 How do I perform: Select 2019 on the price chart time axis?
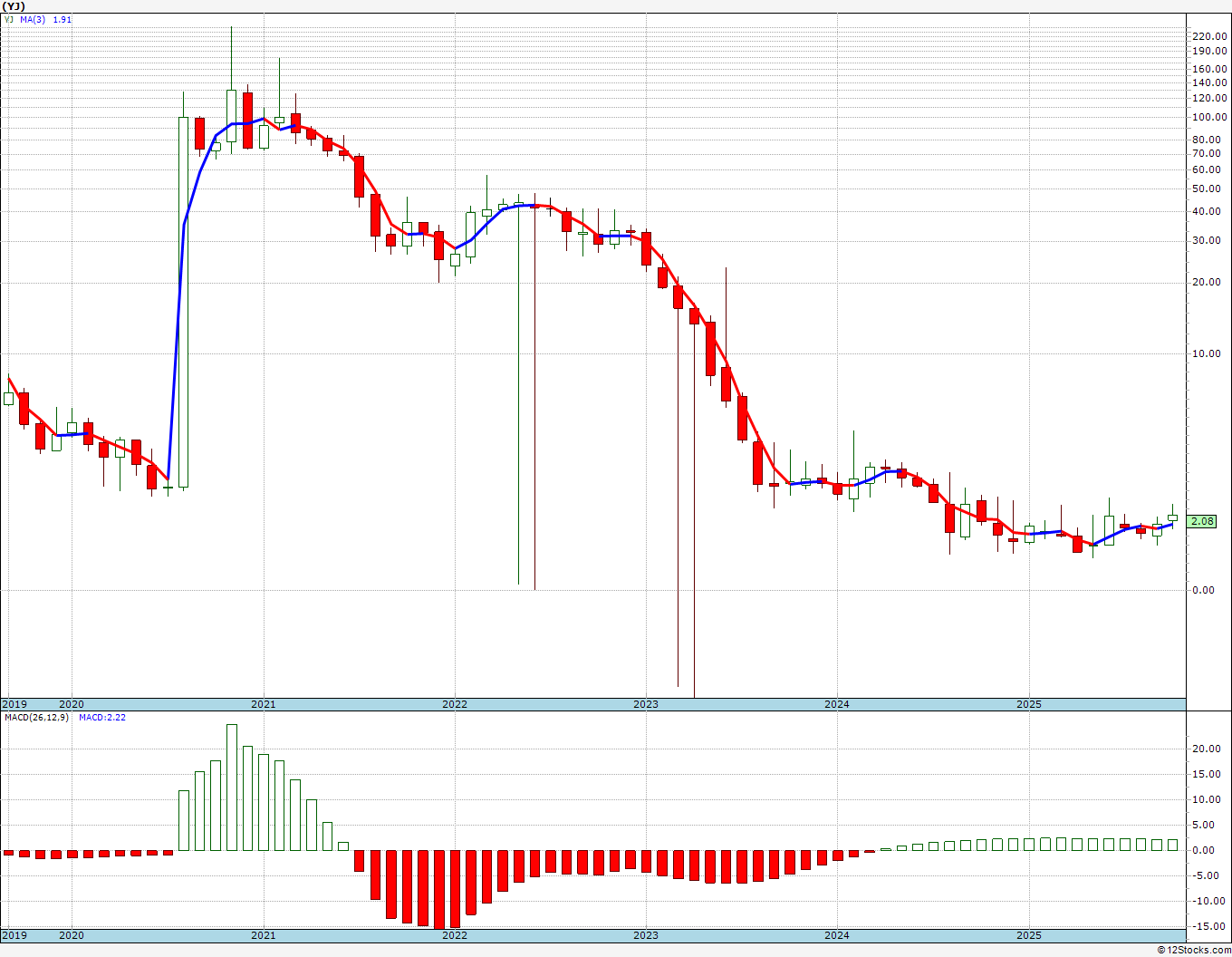click(x=14, y=704)
